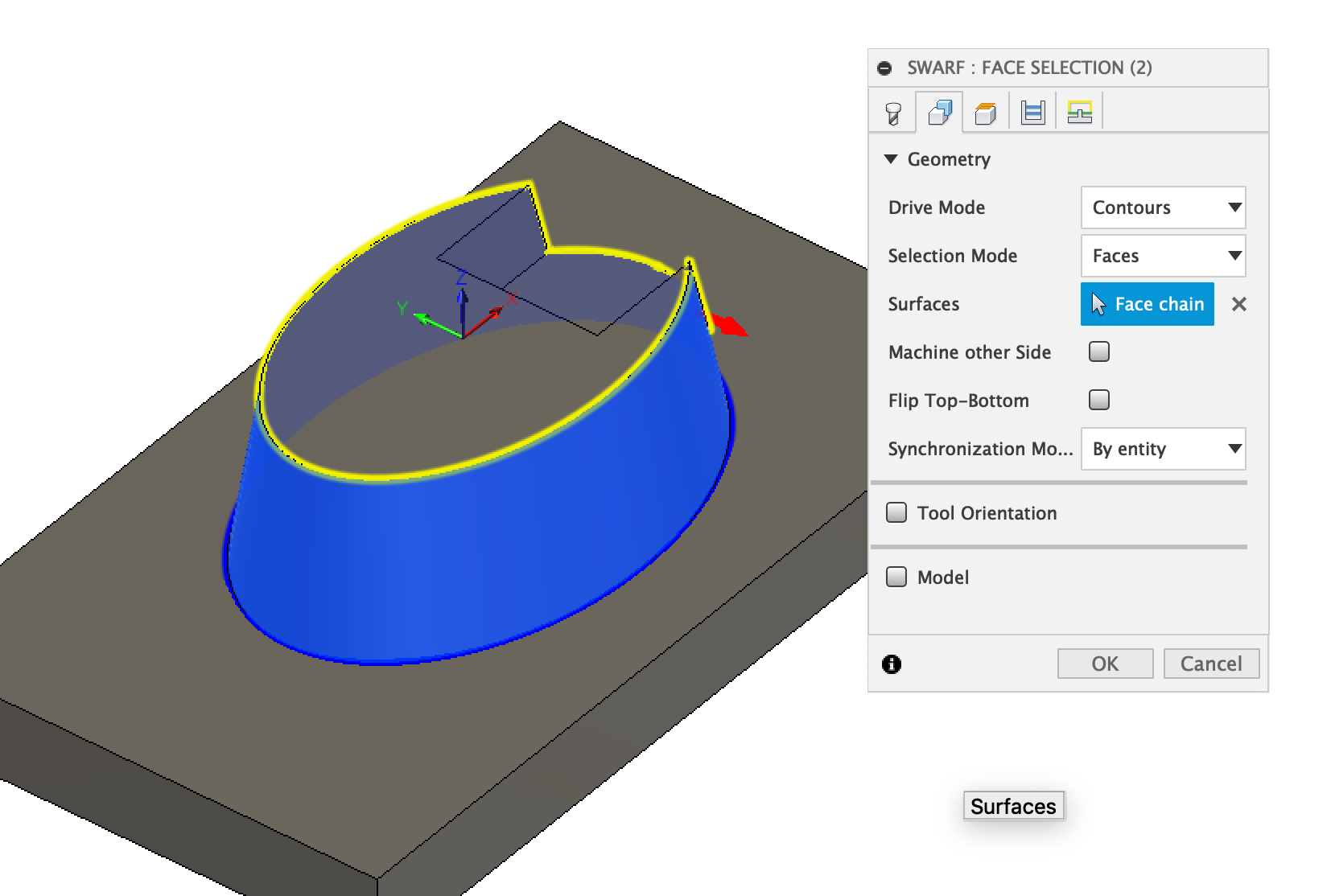The image size is (1331, 896).
Task: Switch to the Passes tab
Action: click(x=1032, y=111)
